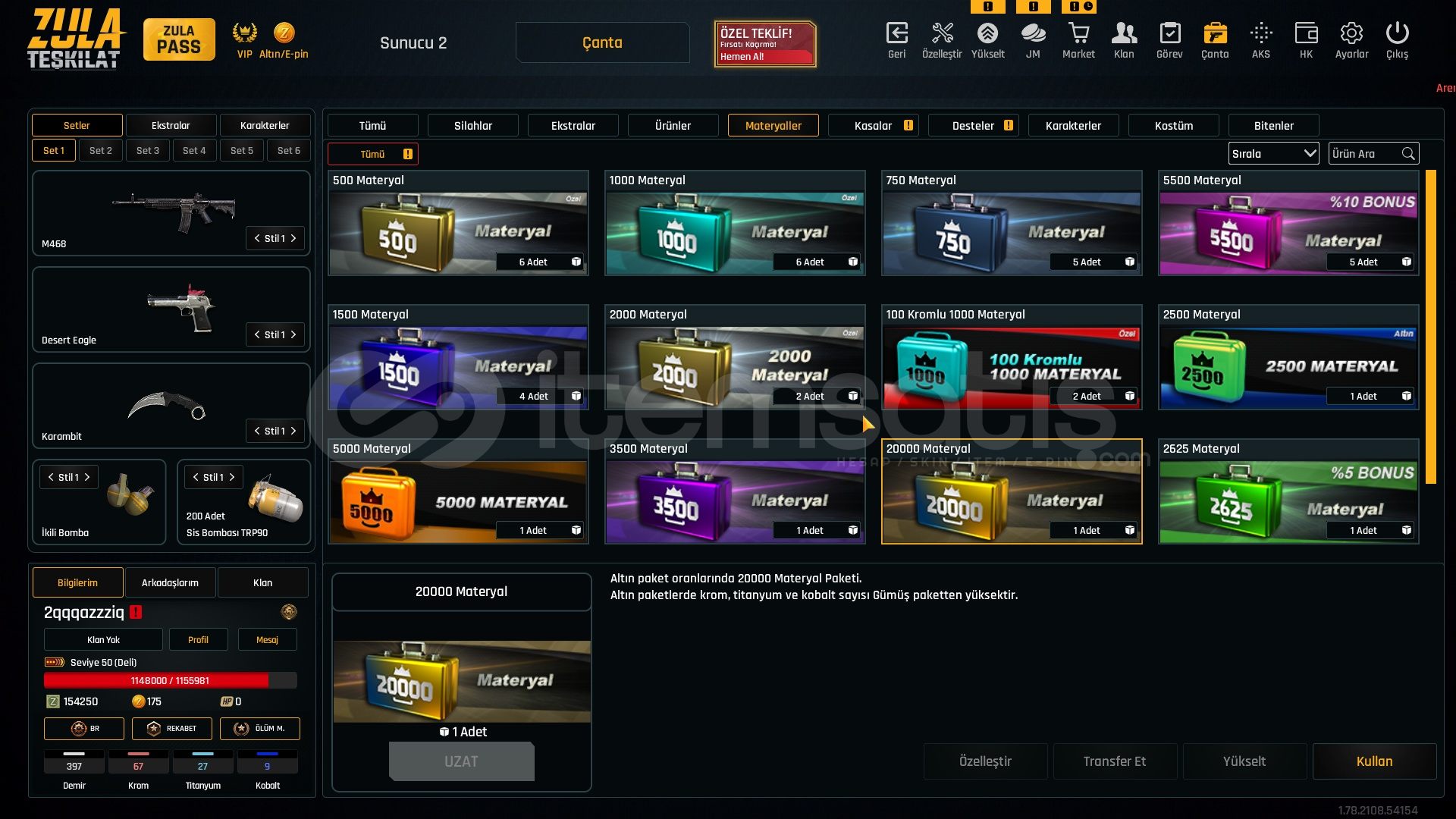Go to next Stil for Desert Eagle

point(293,334)
